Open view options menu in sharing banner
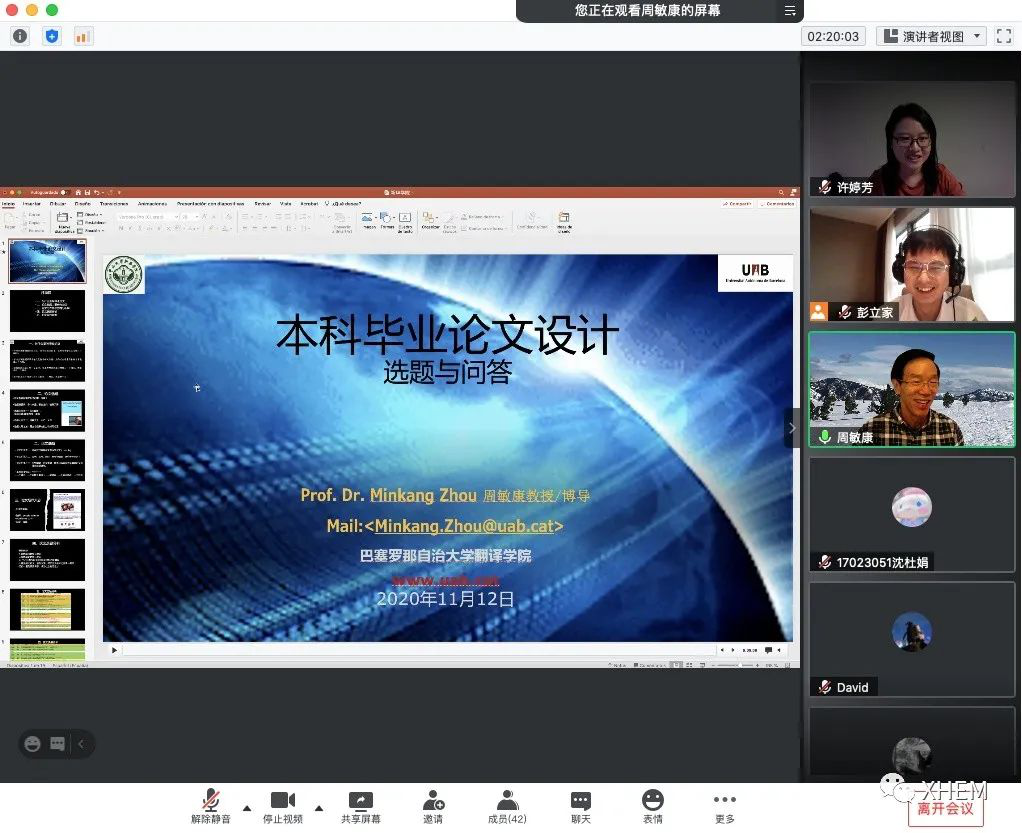 point(790,11)
